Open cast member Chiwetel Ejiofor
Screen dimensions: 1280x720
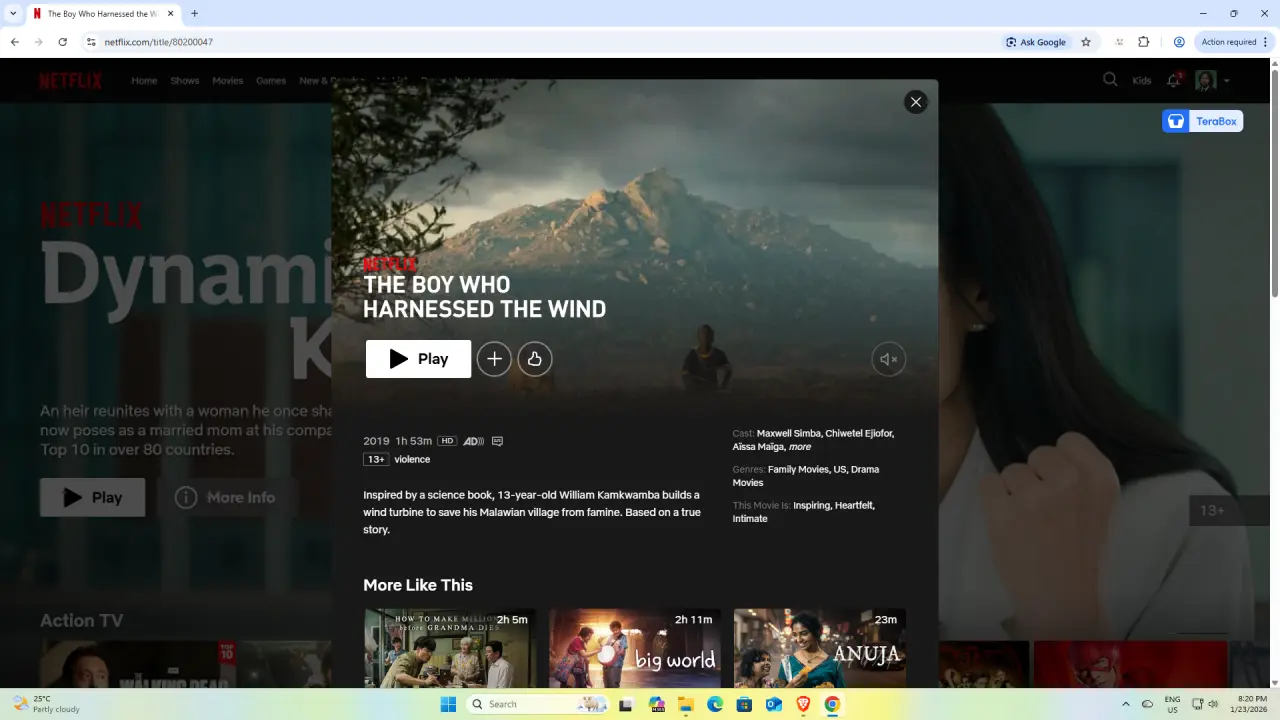860,434
